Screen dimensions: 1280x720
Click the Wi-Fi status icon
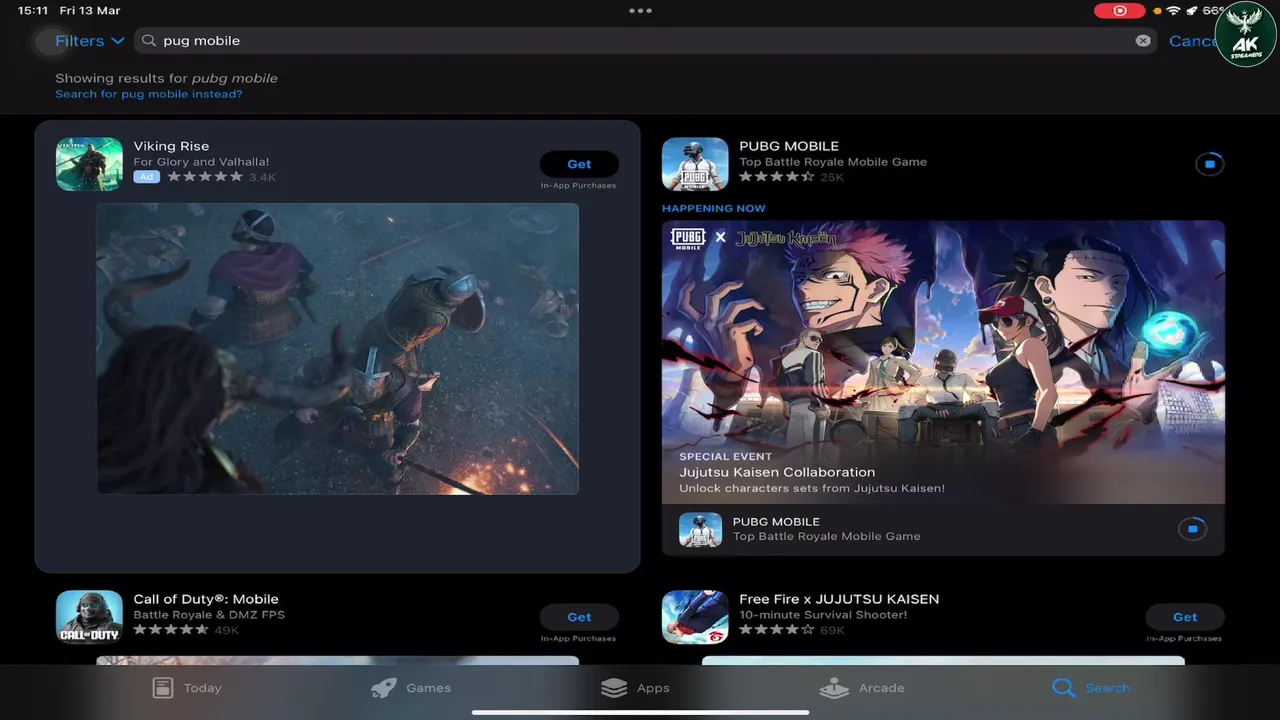[x=1173, y=11]
